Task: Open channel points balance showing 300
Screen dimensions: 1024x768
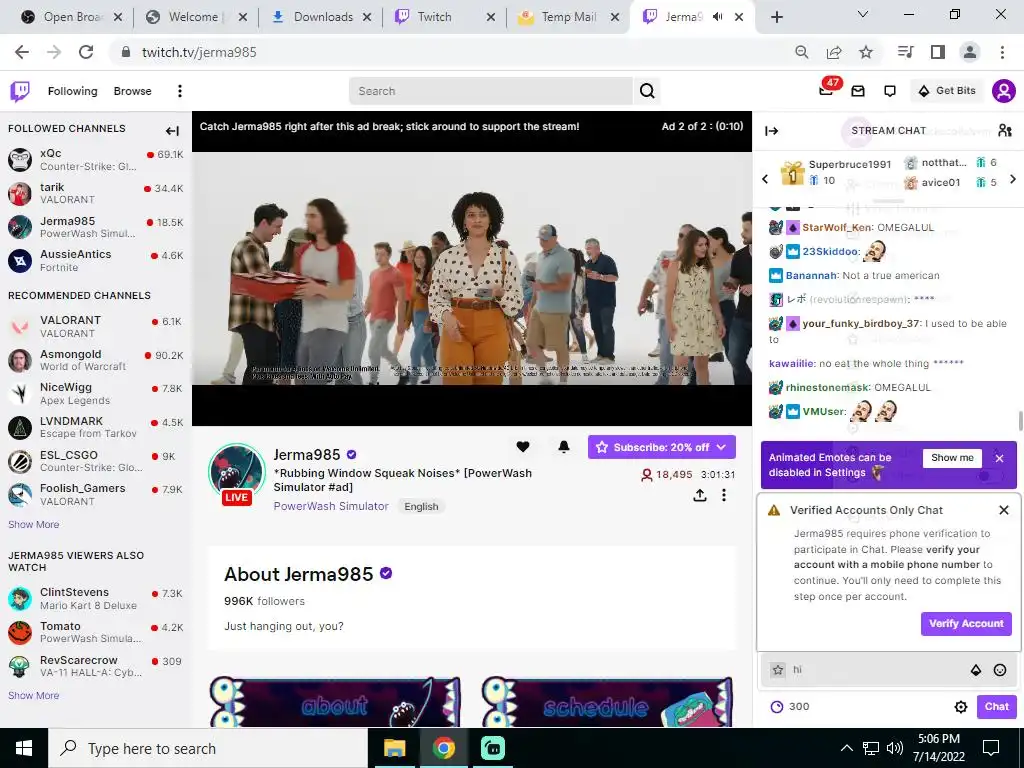Action: click(790, 707)
